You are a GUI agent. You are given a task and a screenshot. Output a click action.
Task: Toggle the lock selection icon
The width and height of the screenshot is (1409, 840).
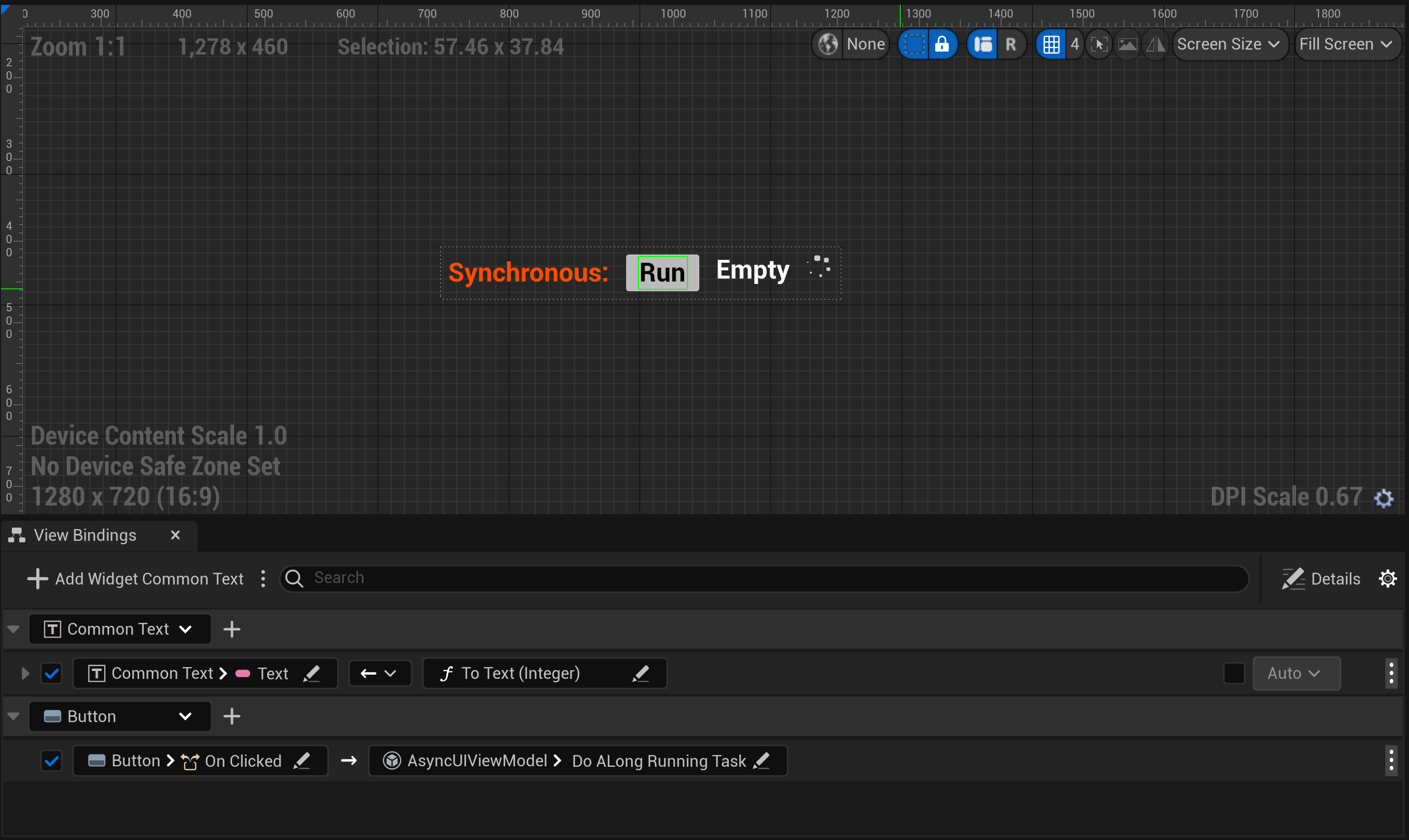(942, 44)
